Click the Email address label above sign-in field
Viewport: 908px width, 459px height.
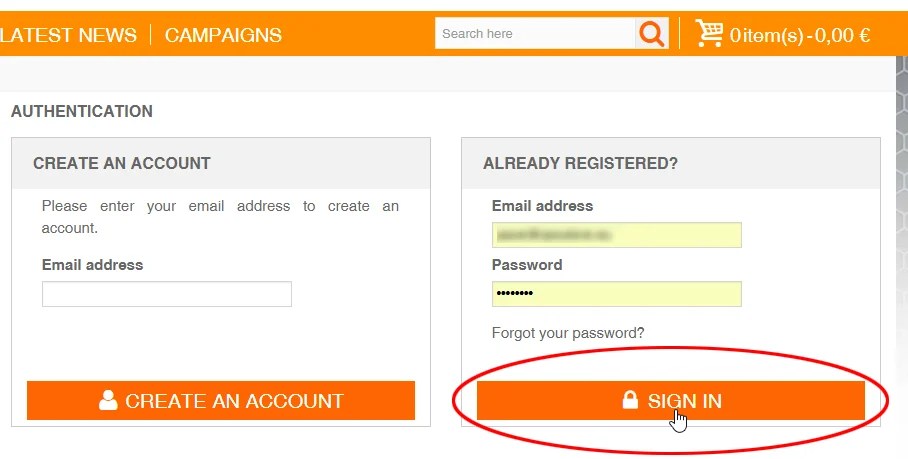pos(542,206)
